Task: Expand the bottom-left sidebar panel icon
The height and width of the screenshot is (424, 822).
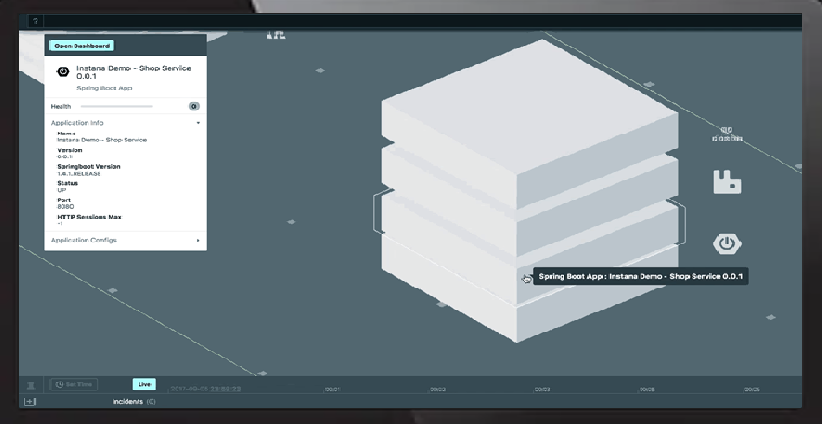Action: (x=30, y=402)
